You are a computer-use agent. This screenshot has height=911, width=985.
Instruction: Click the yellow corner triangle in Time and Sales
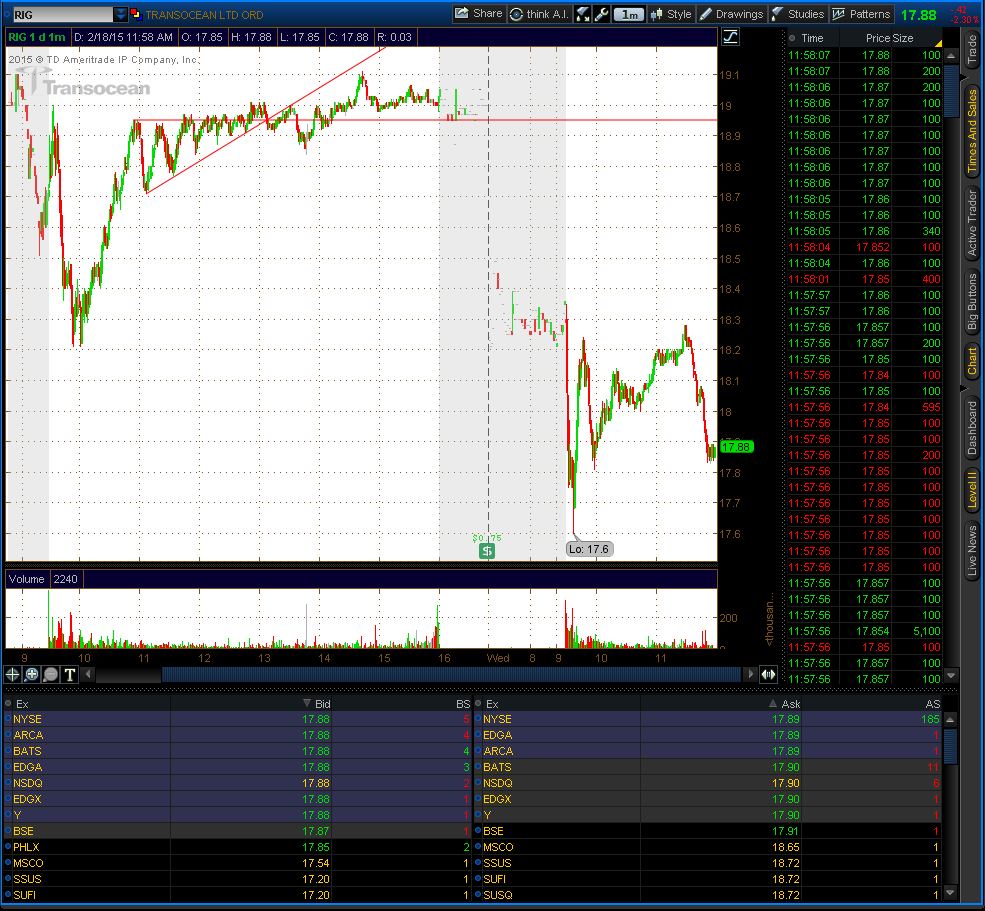tap(939, 43)
